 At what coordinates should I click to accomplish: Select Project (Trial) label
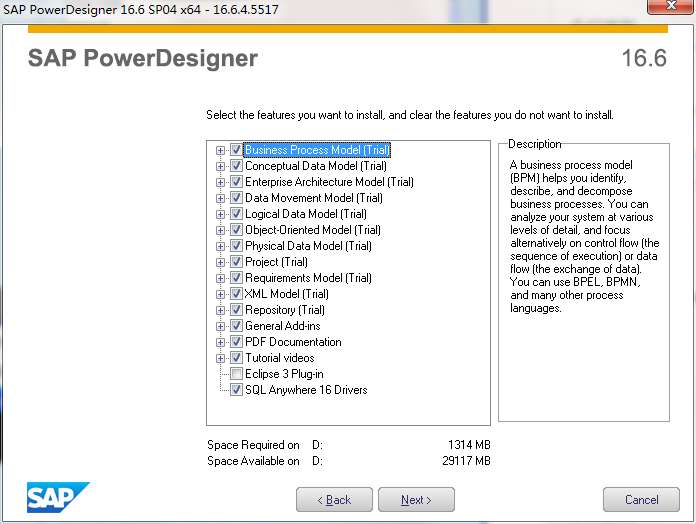point(276,262)
